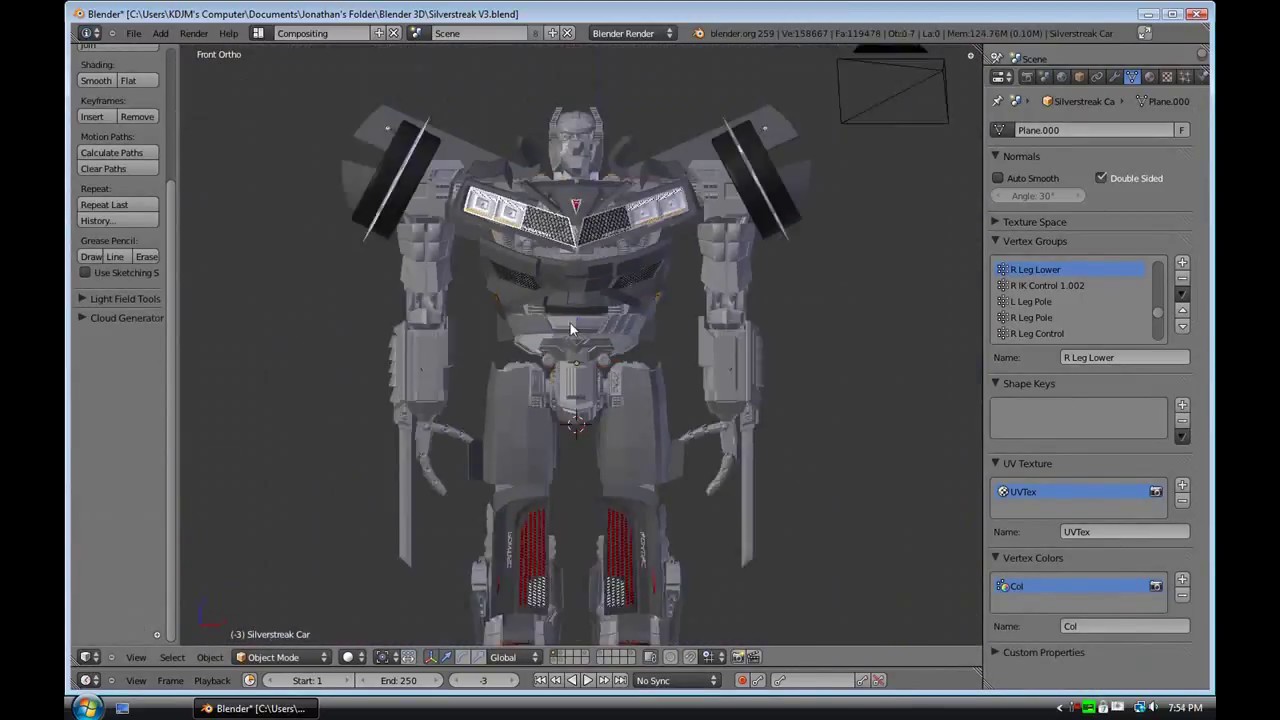Open the viewport shading mode dropdown
The width and height of the screenshot is (1280, 720).
352,657
